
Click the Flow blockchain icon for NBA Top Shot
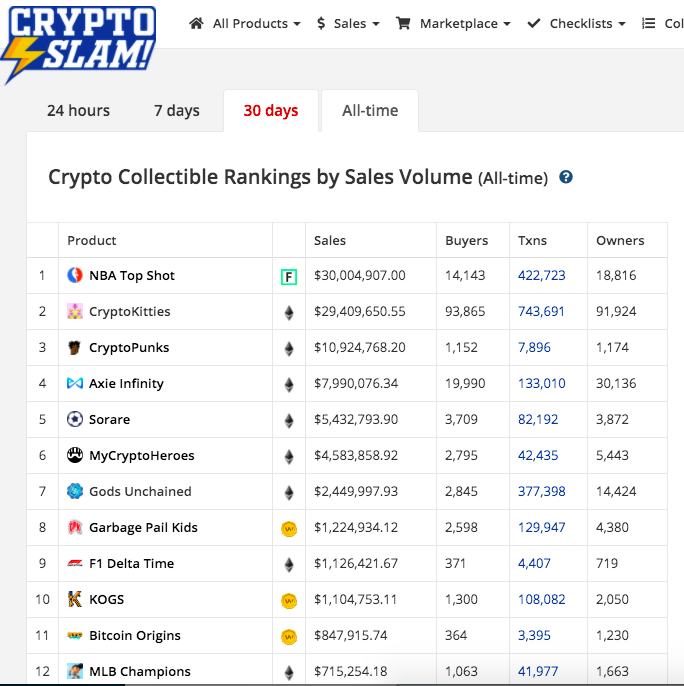tap(289, 277)
